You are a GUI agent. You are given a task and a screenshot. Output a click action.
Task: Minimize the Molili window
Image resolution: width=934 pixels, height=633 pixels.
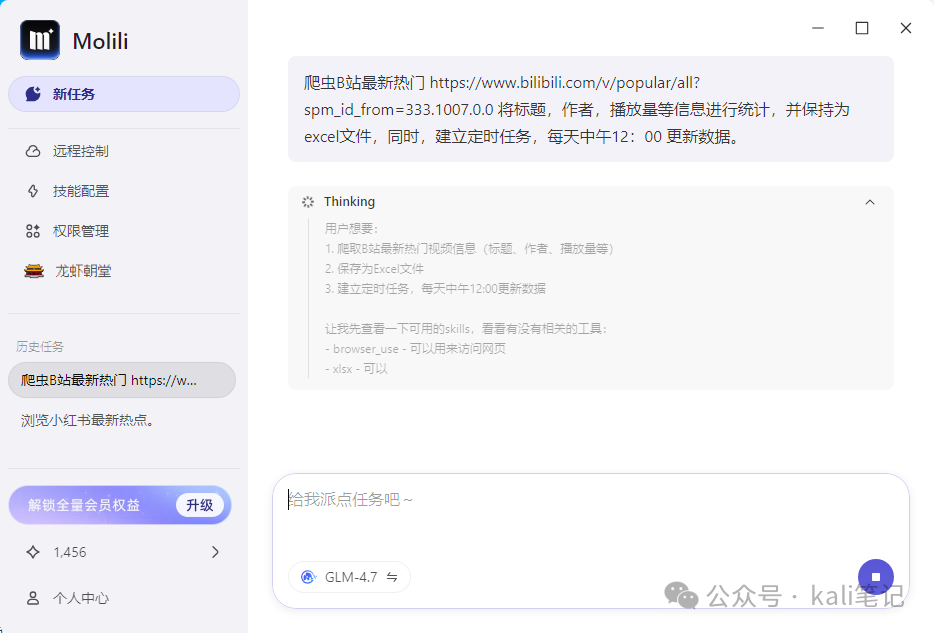coord(818,28)
